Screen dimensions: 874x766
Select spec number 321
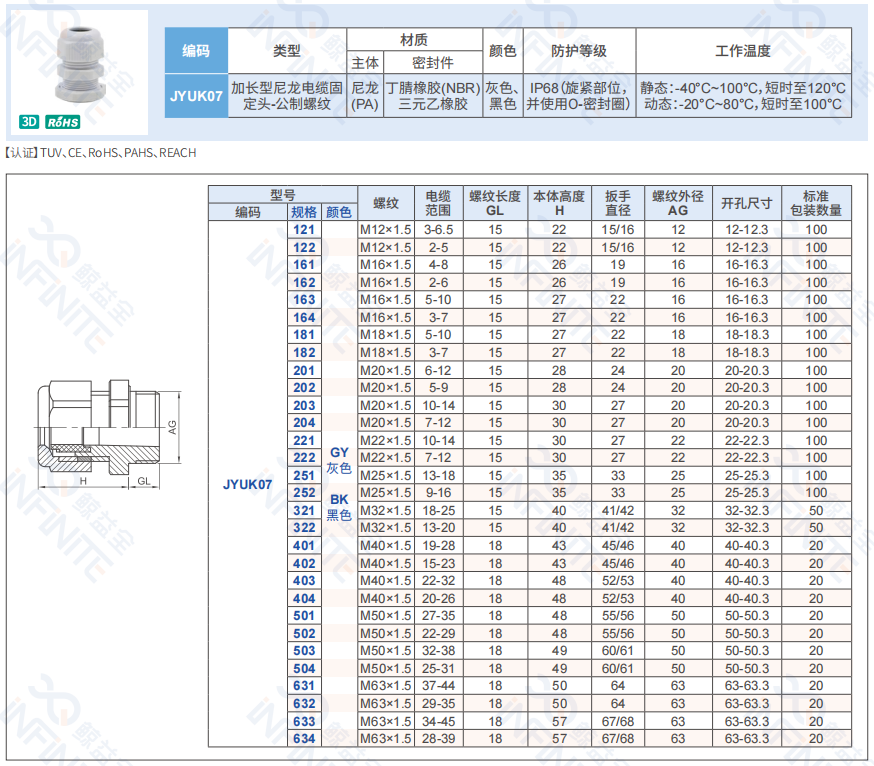point(304,511)
